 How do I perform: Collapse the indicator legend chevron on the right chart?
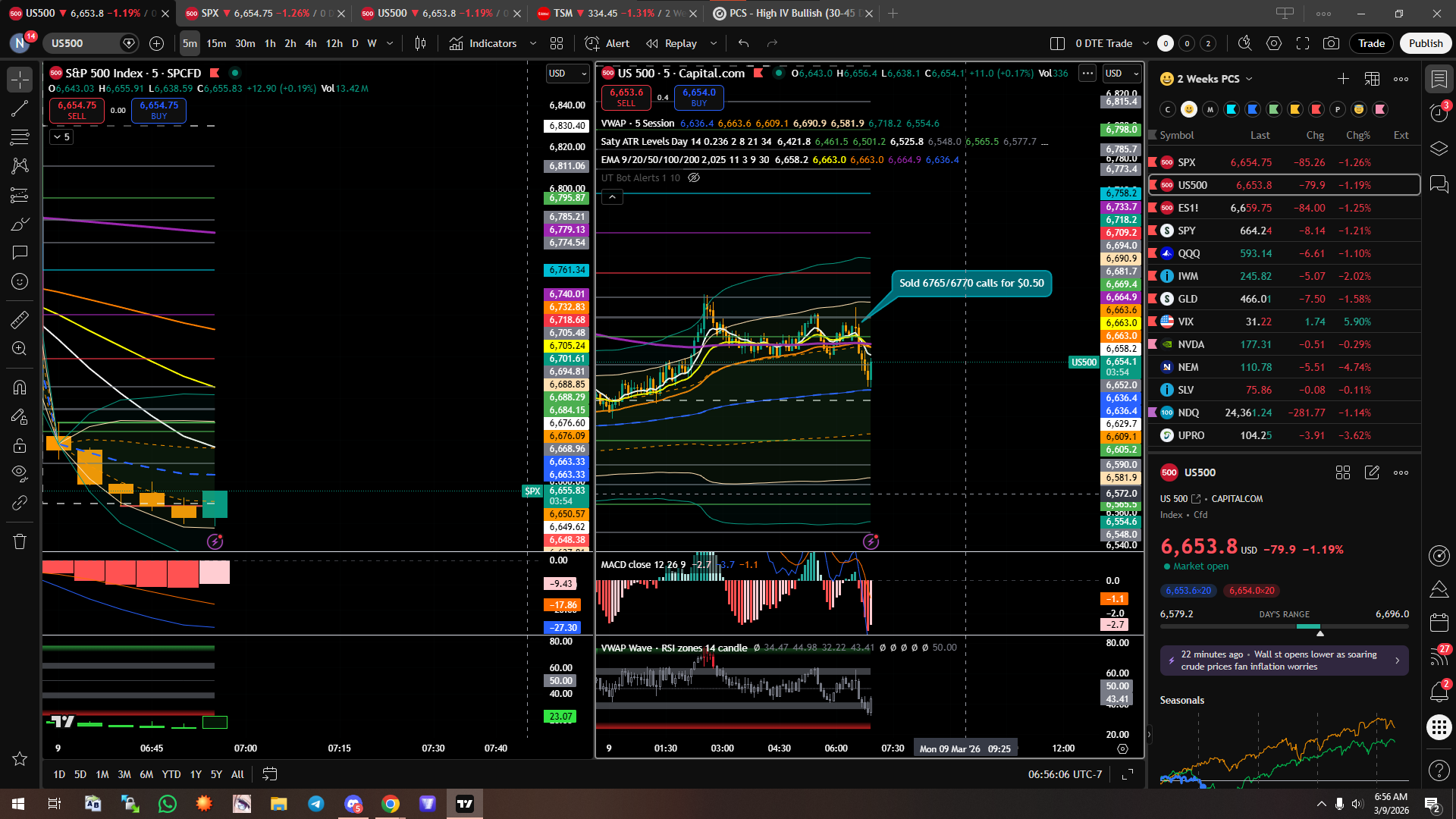click(612, 197)
